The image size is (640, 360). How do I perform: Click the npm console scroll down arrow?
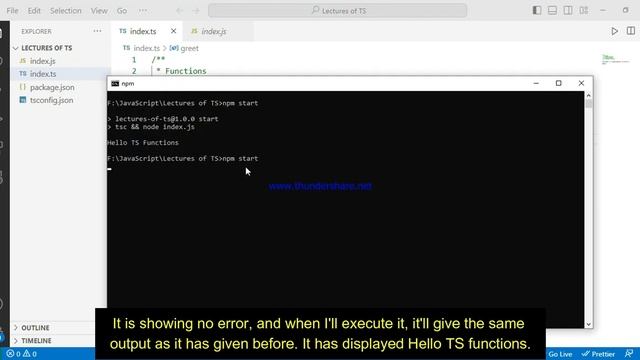click(x=589, y=324)
